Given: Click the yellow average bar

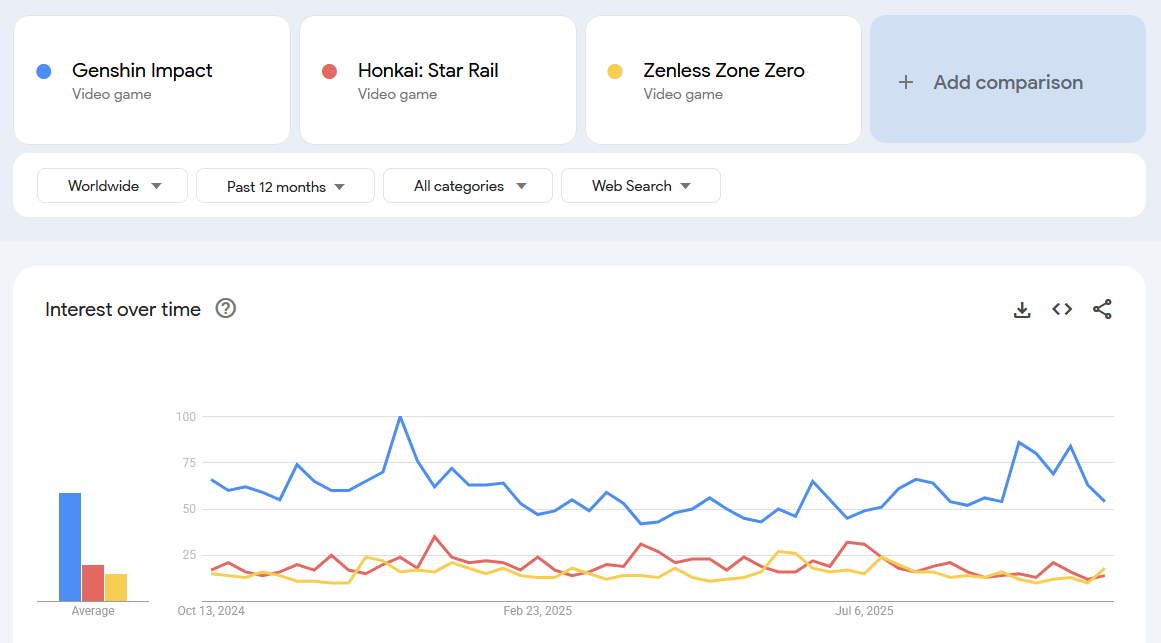Looking at the screenshot, I should pos(116,587).
